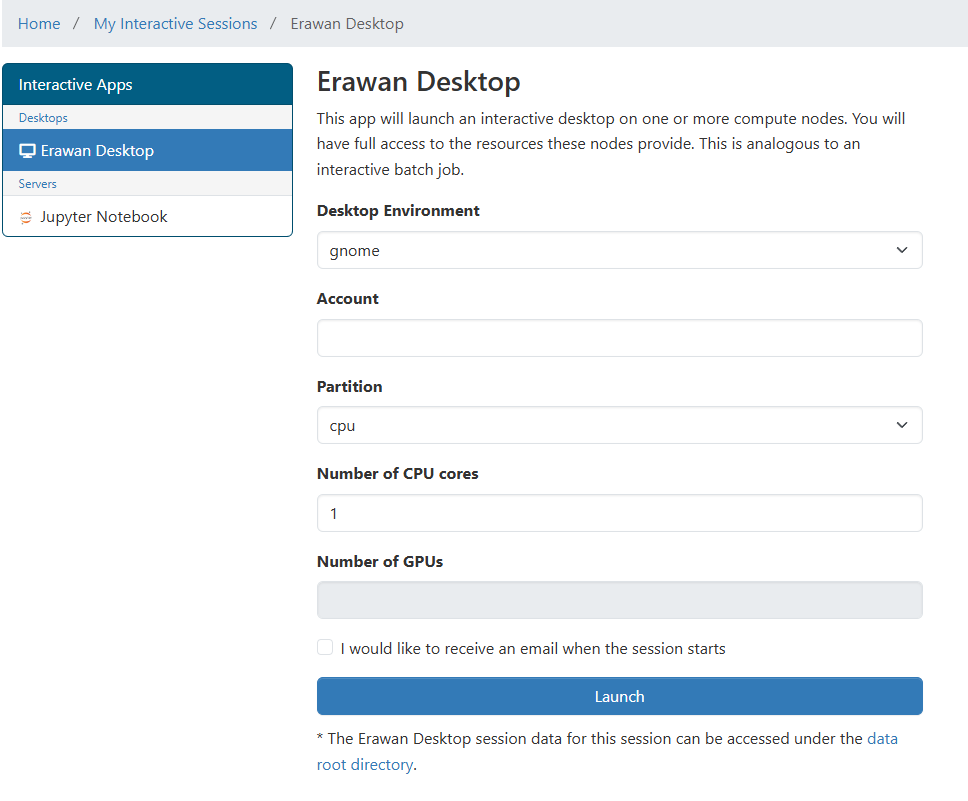
Task: Click the monitor icon beside Erawan Desktop
Action: click(x=27, y=151)
